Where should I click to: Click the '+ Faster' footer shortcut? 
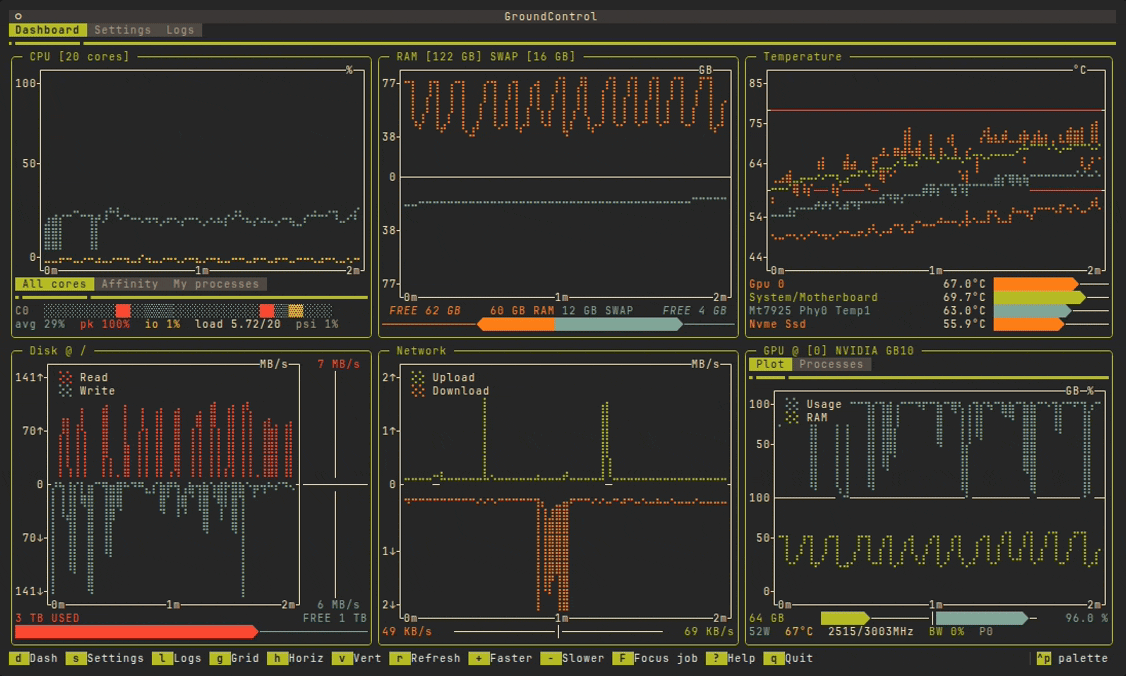coord(501,658)
